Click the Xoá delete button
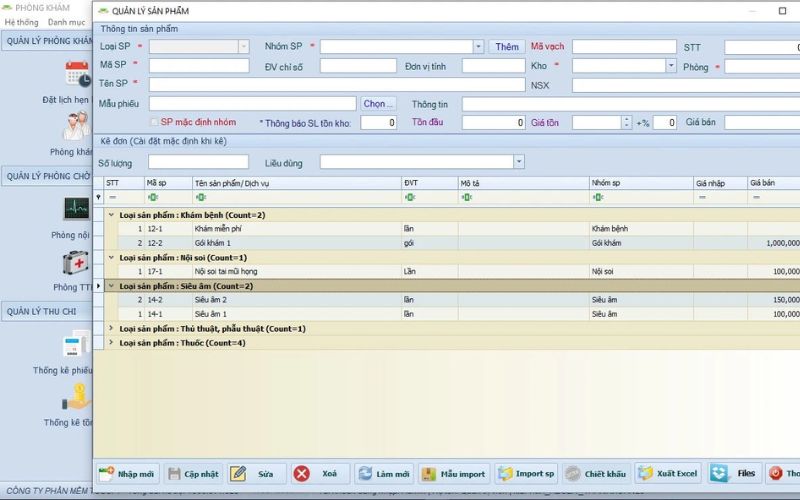Image resolution: width=800 pixels, height=500 pixels. (x=320, y=473)
